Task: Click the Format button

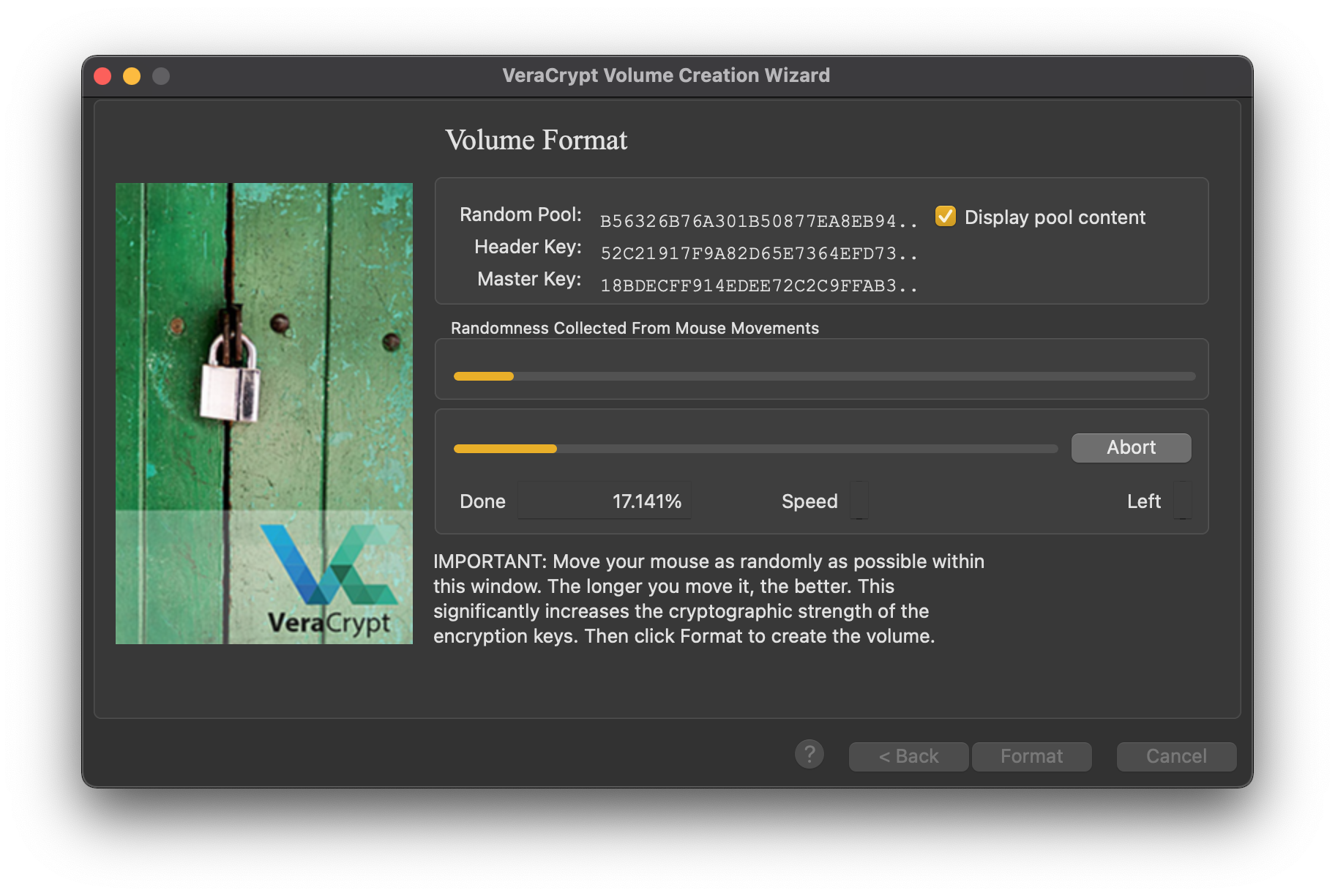Action: coord(1031,756)
